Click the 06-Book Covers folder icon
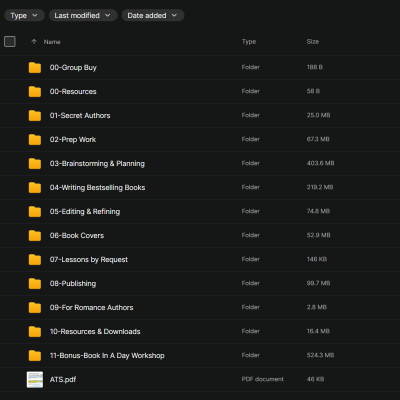 [35, 236]
